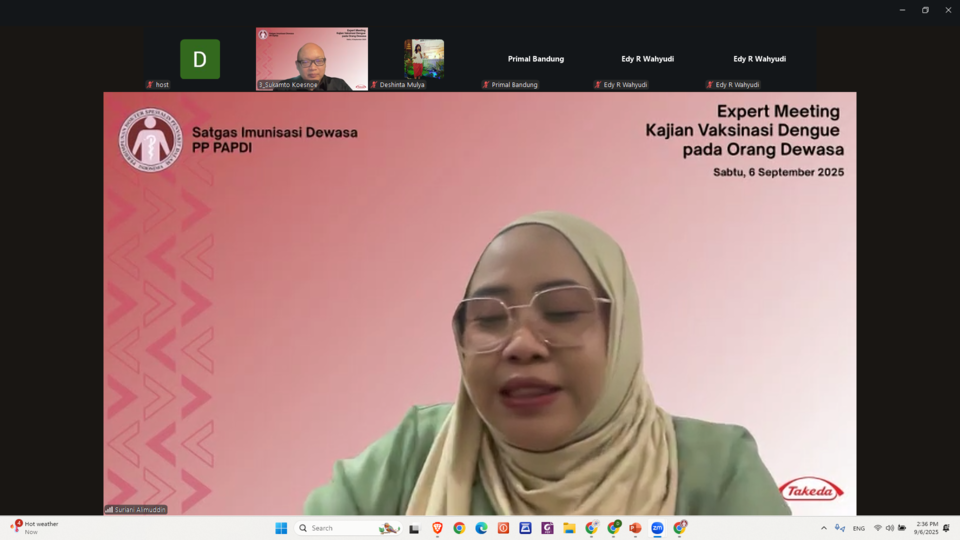This screenshot has width=960, height=540.
Task: Open the clock and date flyout
Action: click(925, 528)
